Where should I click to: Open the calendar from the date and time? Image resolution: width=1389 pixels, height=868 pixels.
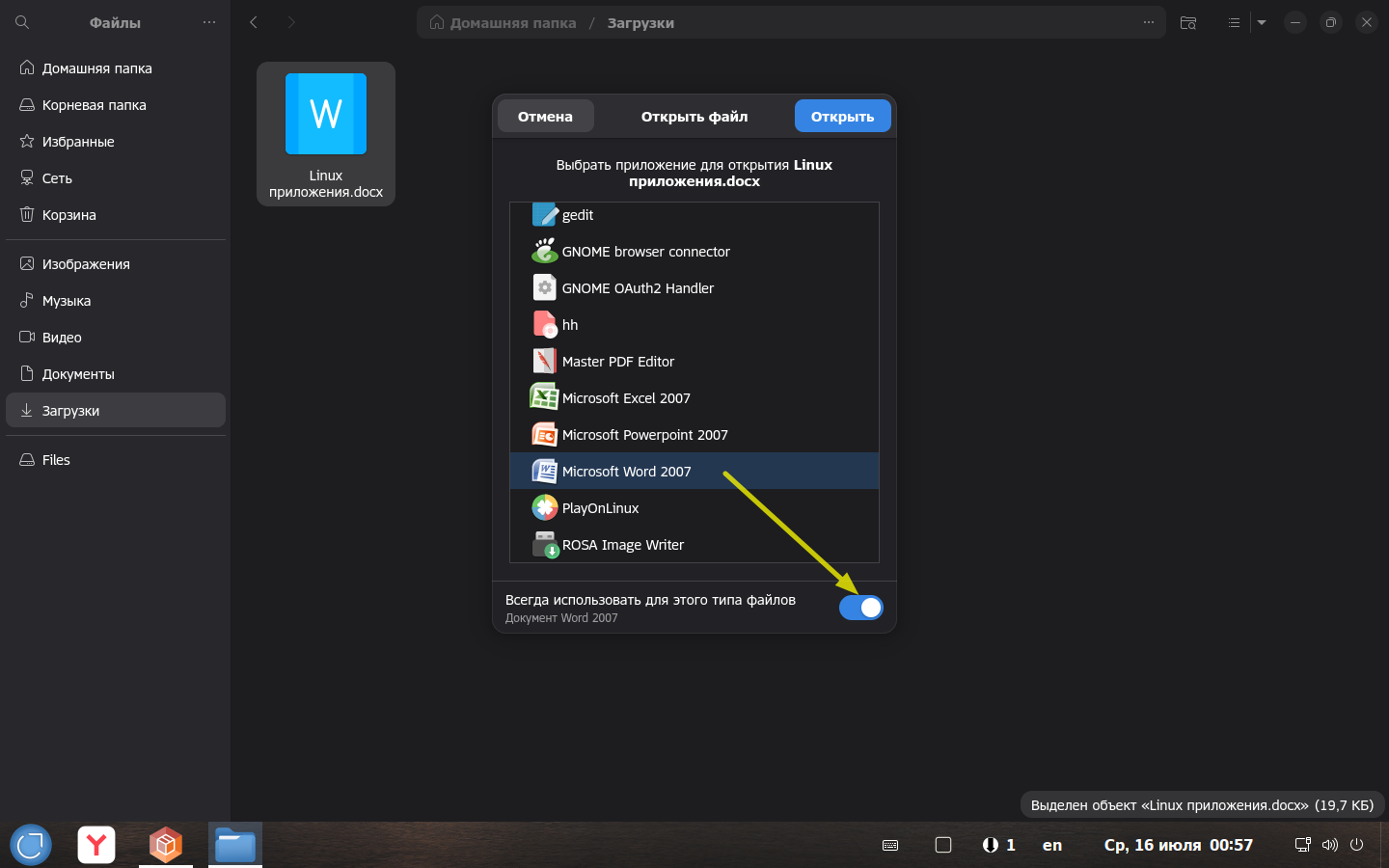pyautogui.click(x=1179, y=845)
